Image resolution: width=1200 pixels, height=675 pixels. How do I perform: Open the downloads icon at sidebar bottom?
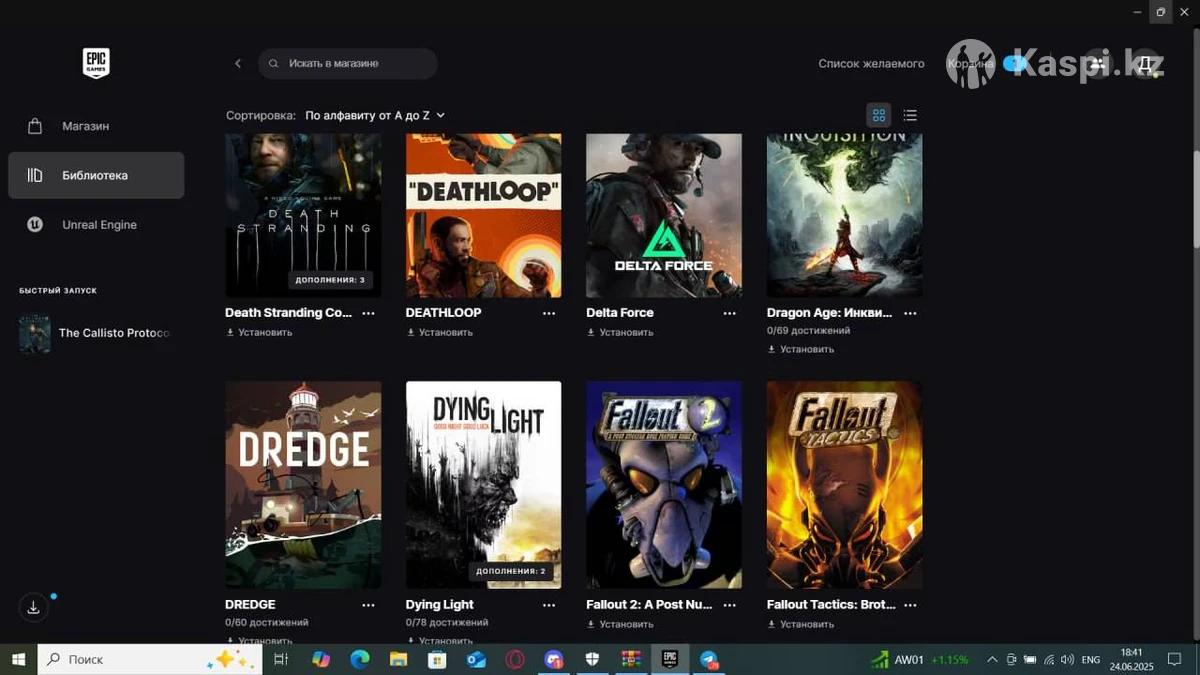click(33, 607)
